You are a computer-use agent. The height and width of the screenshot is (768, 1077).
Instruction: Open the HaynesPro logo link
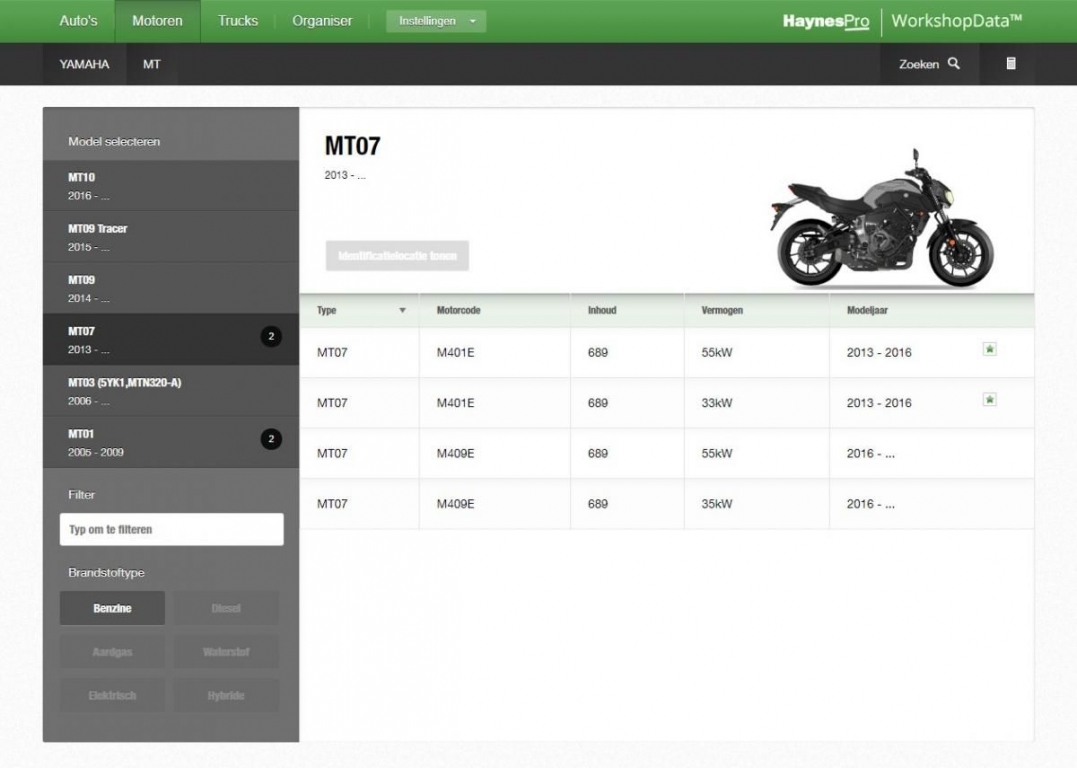[826, 21]
